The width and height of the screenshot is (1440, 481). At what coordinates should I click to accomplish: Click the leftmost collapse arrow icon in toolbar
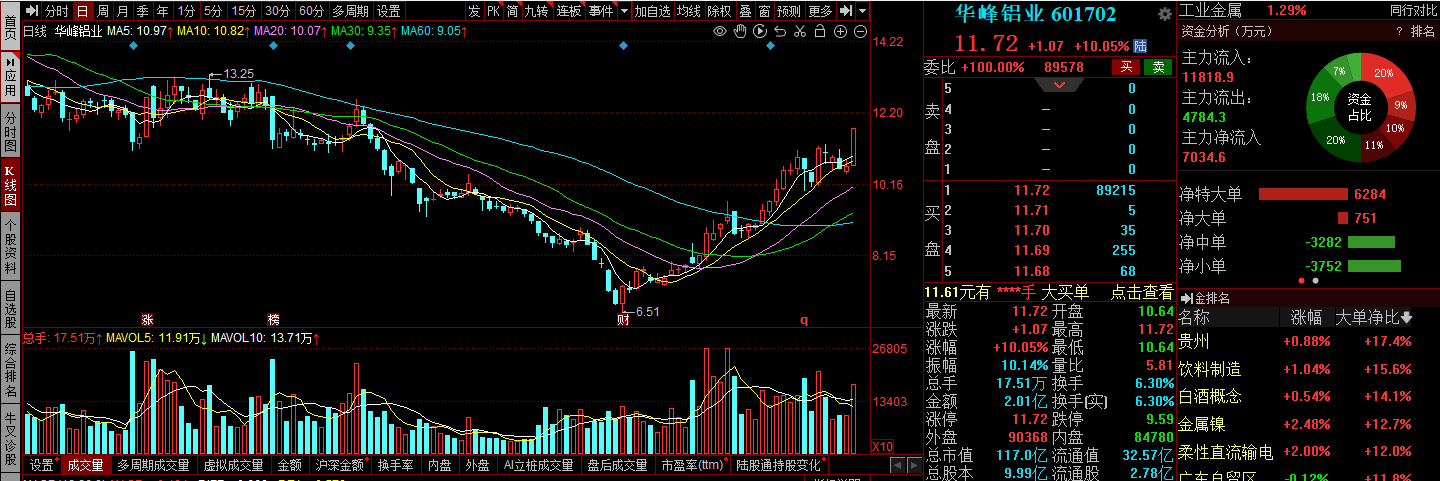pyautogui.click(x=31, y=11)
